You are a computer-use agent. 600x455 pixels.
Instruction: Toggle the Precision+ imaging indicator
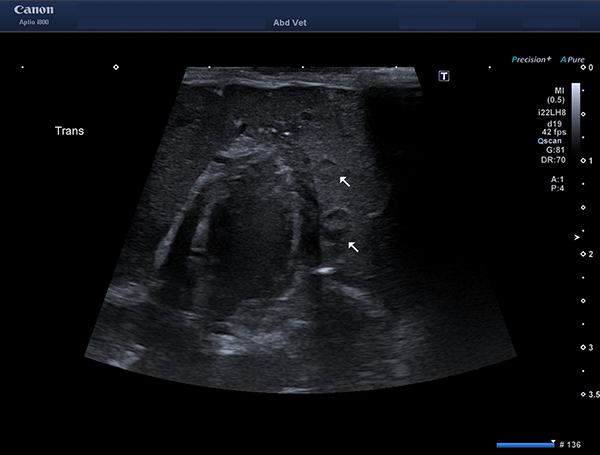point(532,59)
